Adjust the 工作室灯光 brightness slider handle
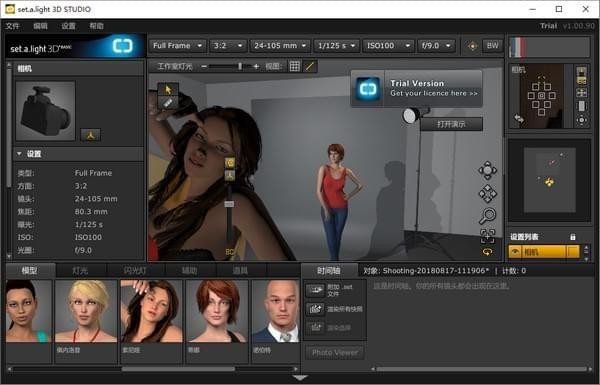This screenshot has height=385, width=600. pos(240,67)
